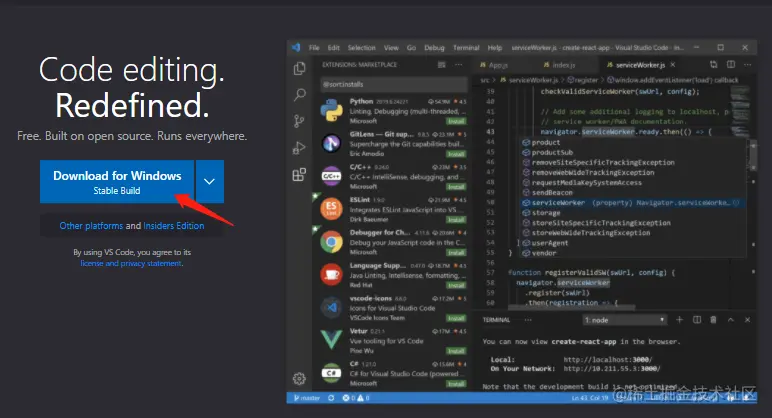772x418 pixels.
Task: Open the Go menu
Action: click(x=412, y=48)
